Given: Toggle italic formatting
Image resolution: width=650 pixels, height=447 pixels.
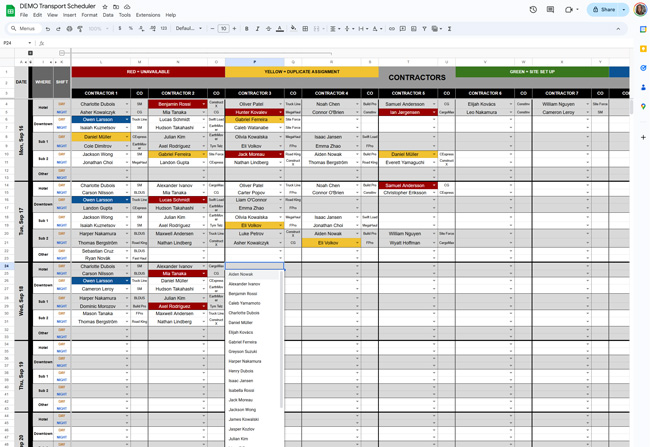Looking at the screenshot, I should [x=257, y=29].
